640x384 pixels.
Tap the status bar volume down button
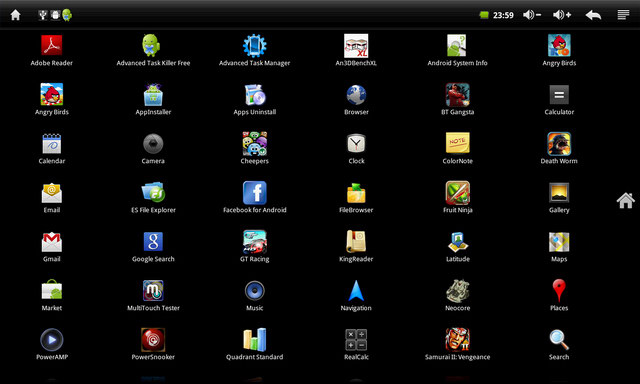coord(532,15)
